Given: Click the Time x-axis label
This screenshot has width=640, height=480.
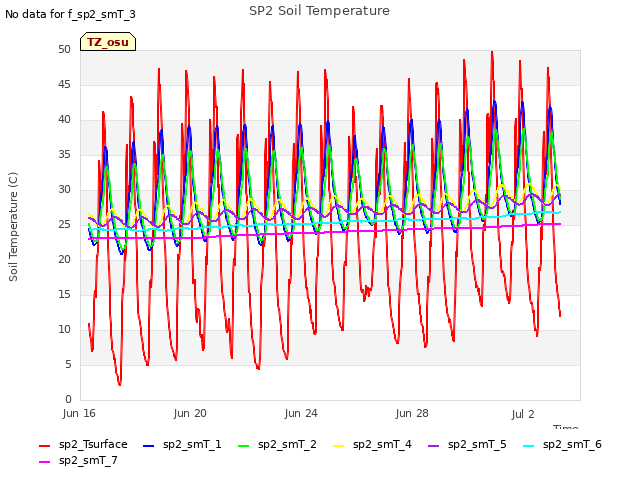Looking at the screenshot, I should pos(566,427).
